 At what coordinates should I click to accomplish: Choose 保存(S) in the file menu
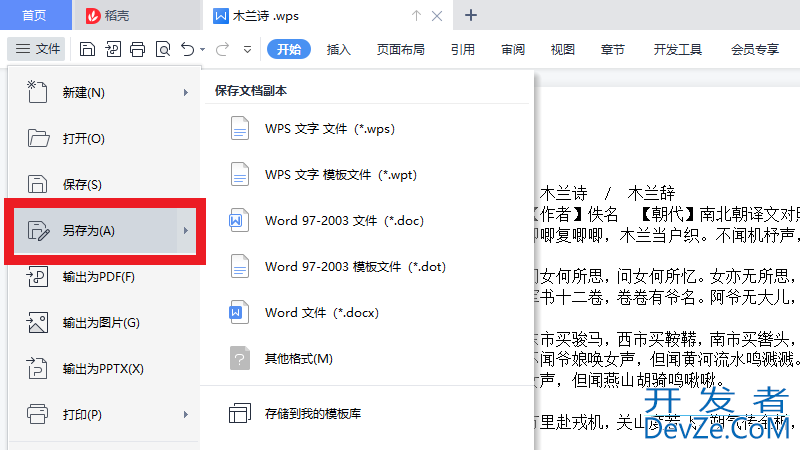click(105, 184)
